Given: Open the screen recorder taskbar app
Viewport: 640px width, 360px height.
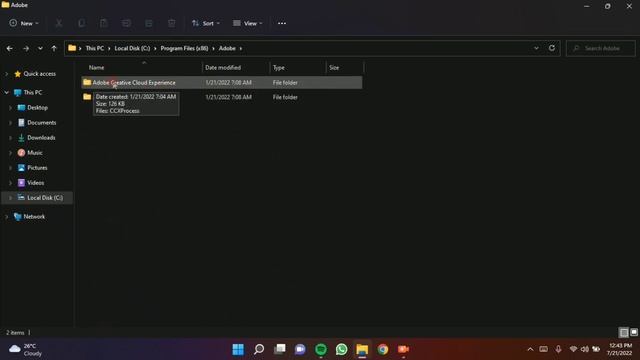Looking at the screenshot, I should click(x=404, y=349).
